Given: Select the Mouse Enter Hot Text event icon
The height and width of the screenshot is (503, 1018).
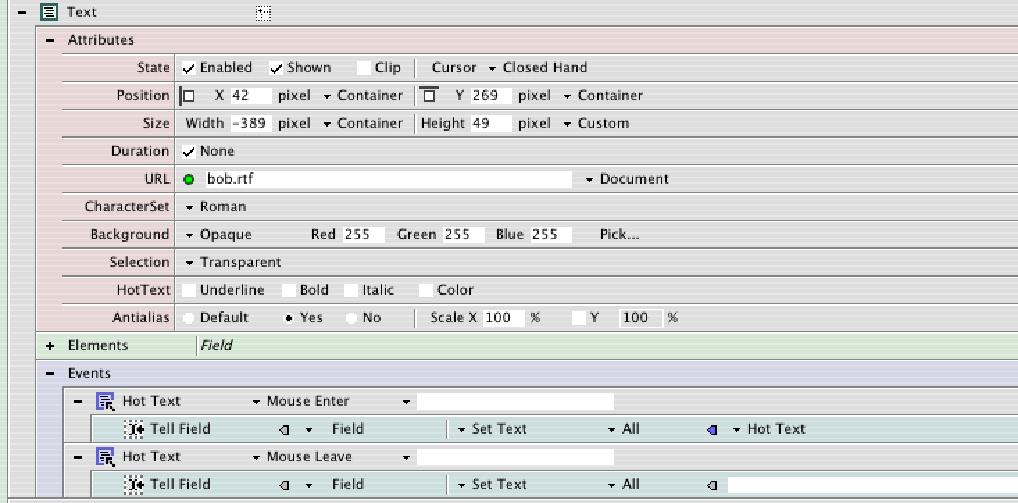Looking at the screenshot, I should (105, 401).
